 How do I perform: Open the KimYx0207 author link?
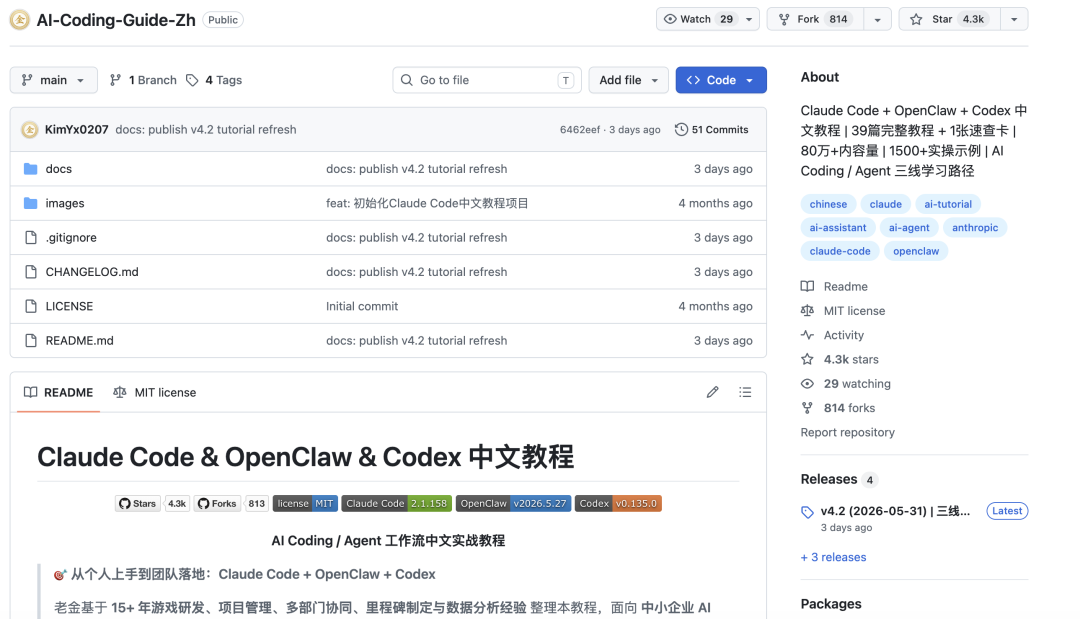(x=76, y=129)
